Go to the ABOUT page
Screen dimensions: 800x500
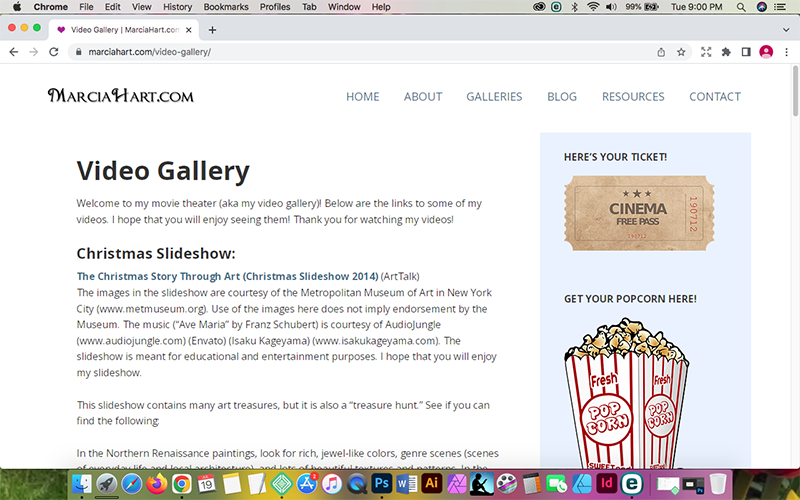click(423, 97)
